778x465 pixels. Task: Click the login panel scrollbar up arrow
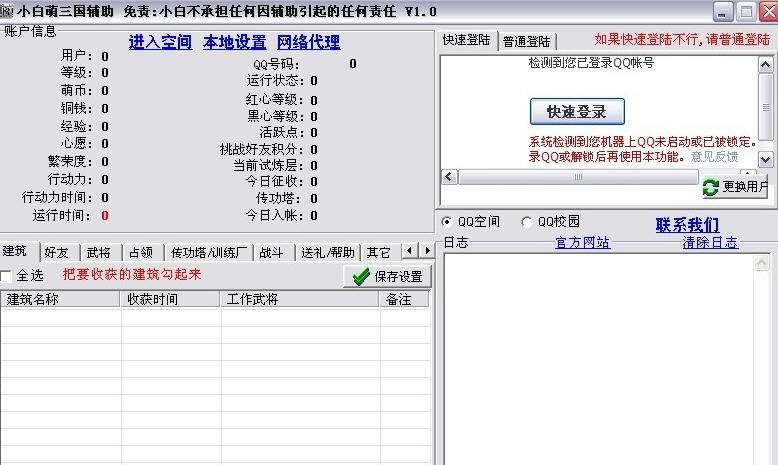click(766, 65)
